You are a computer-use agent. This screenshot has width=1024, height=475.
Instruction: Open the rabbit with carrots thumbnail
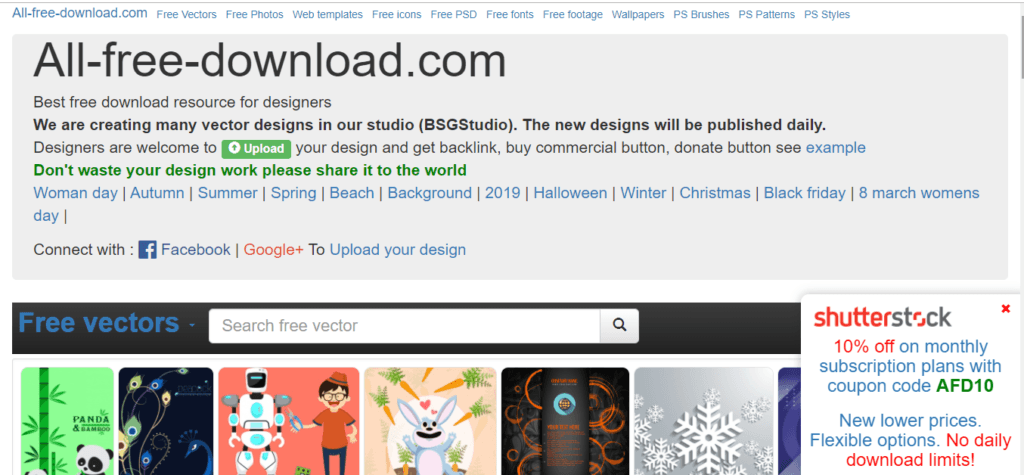(430, 421)
